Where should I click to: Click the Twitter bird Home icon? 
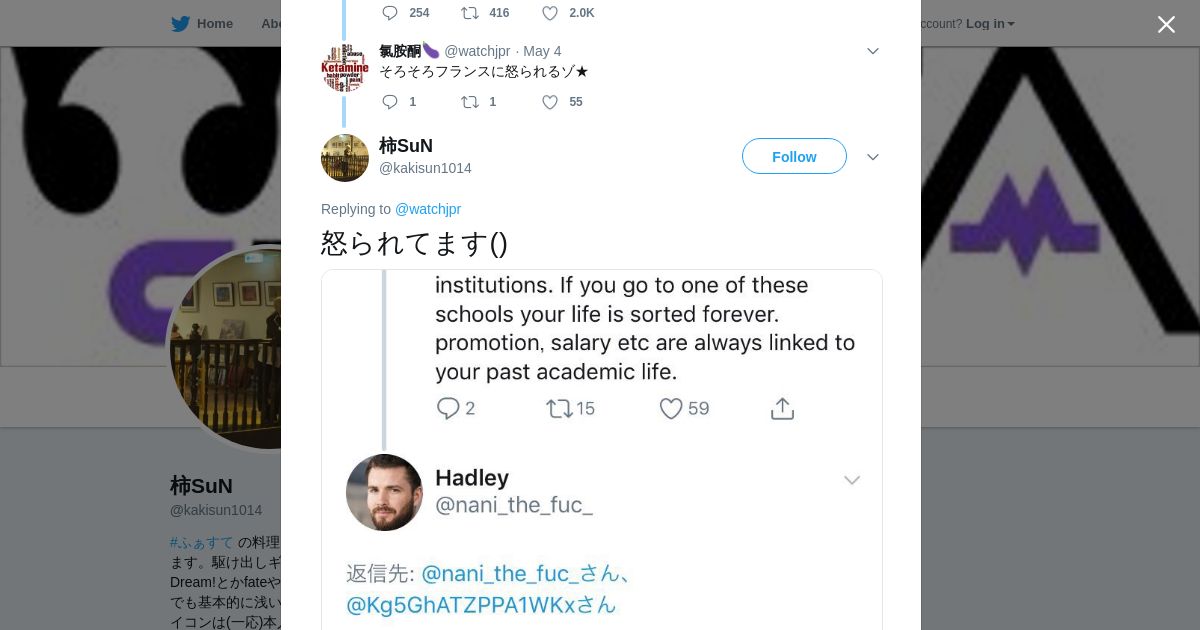[180, 24]
